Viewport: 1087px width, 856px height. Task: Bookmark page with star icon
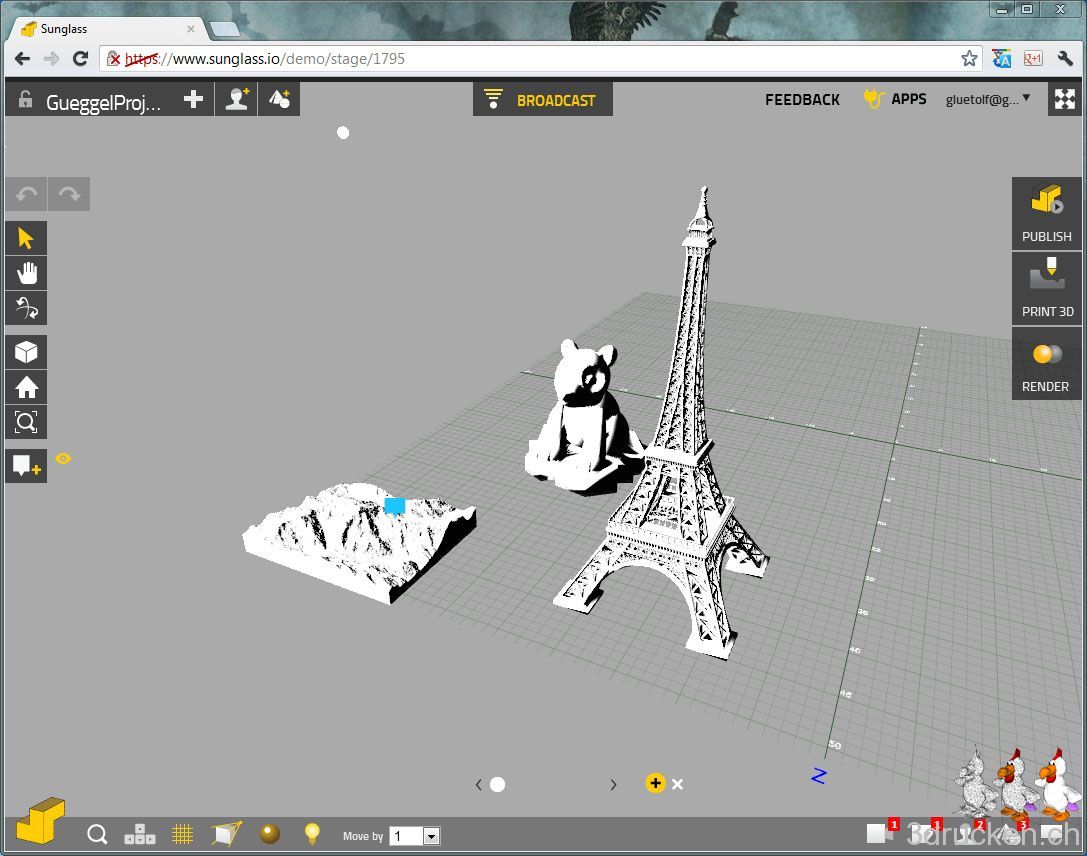[x=968, y=59]
